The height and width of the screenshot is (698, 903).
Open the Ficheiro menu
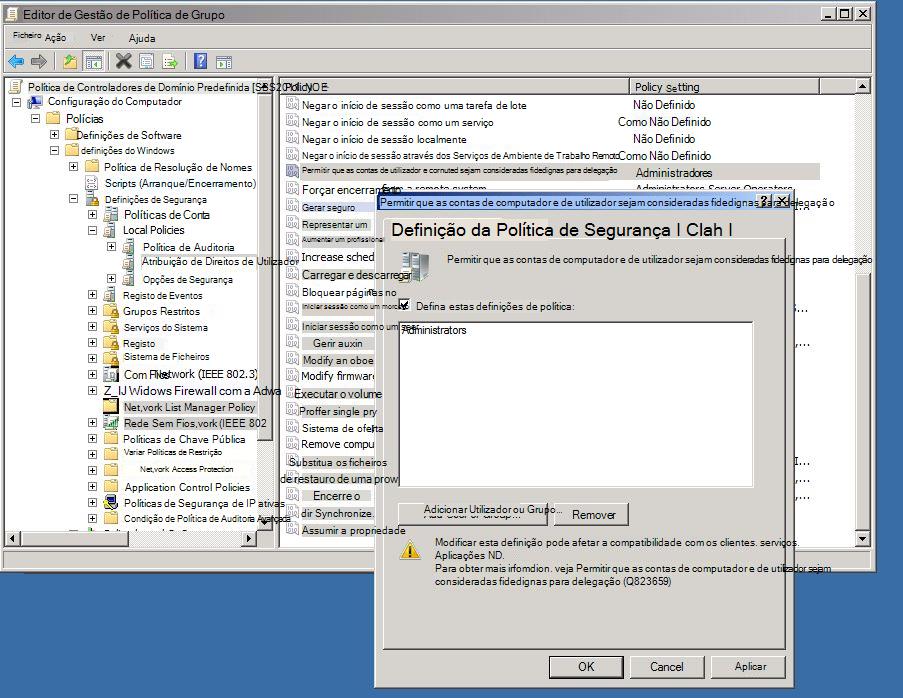point(27,36)
